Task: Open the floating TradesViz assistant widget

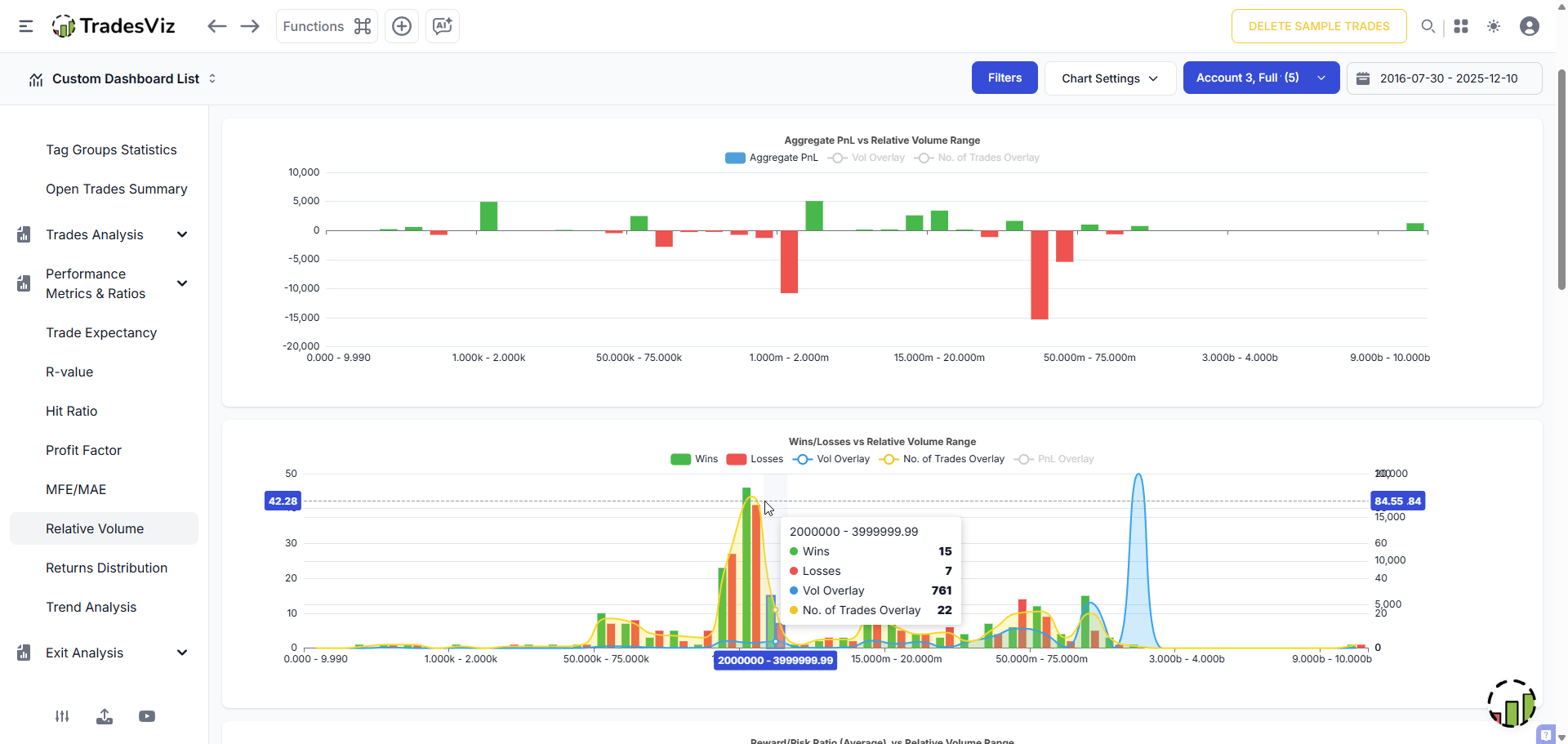Action: (x=1512, y=703)
